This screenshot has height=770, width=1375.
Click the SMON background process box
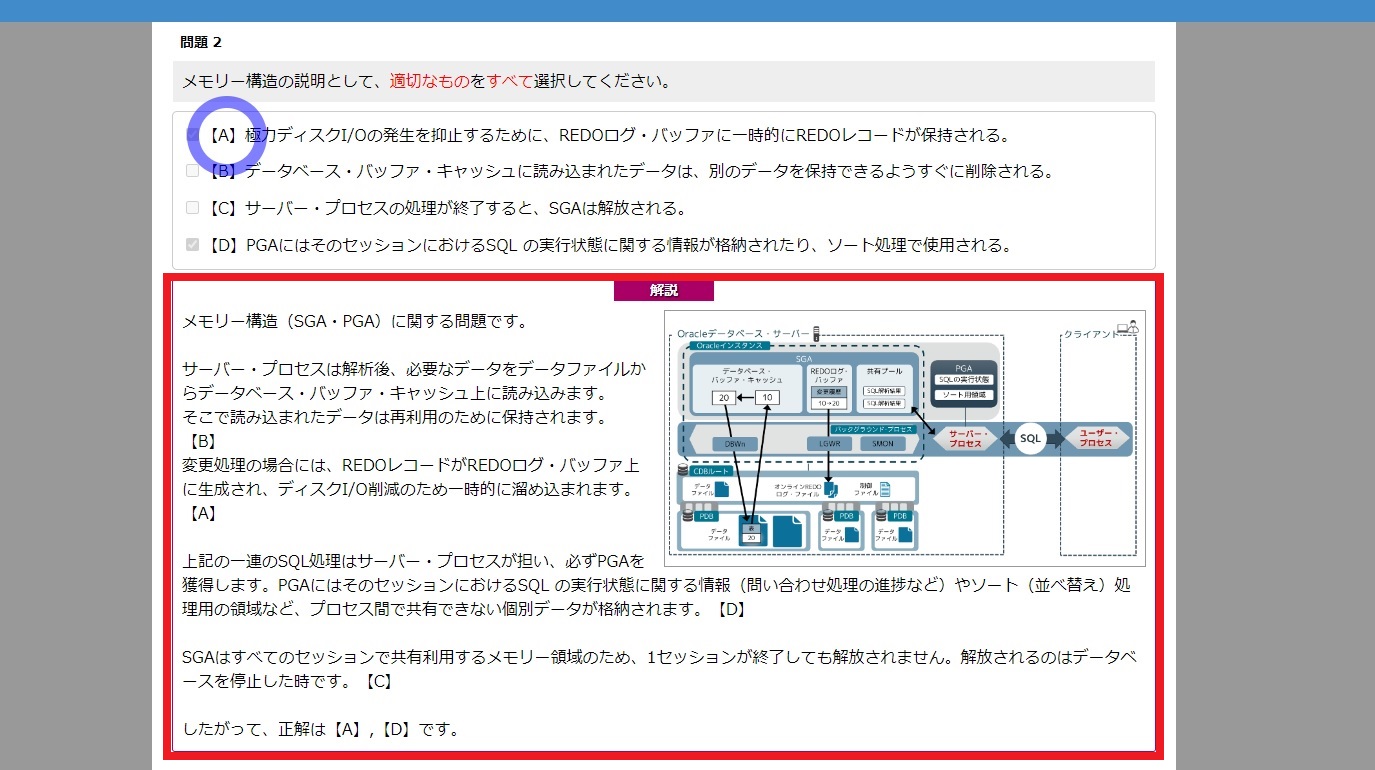(x=883, y=443)
